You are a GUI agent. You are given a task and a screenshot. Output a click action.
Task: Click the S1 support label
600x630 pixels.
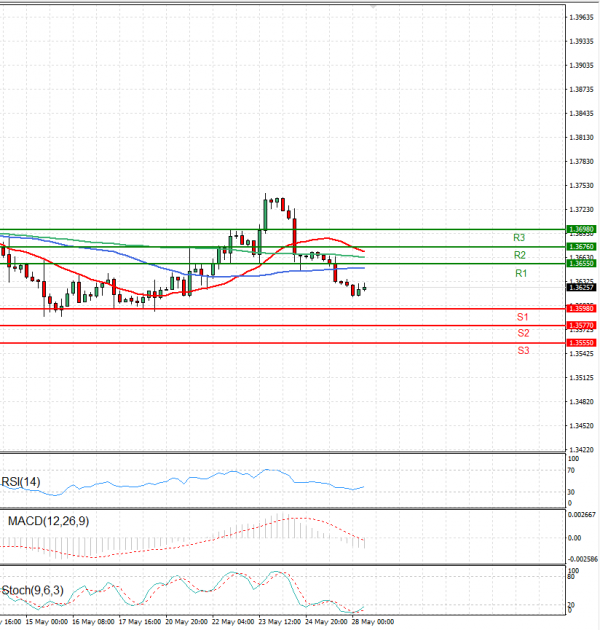point(522,317)
